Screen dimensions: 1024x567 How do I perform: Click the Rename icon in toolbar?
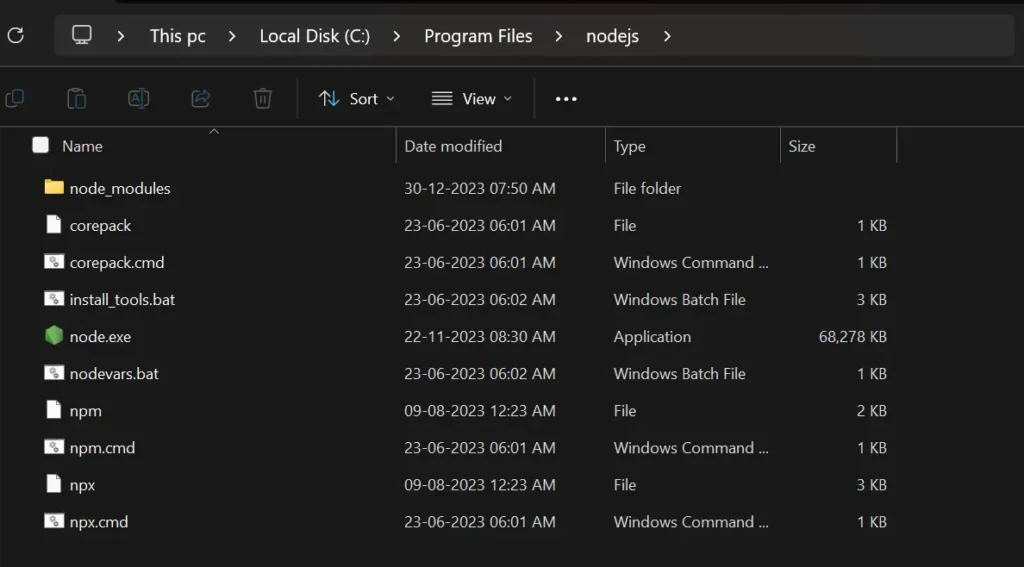pos(138,99)
